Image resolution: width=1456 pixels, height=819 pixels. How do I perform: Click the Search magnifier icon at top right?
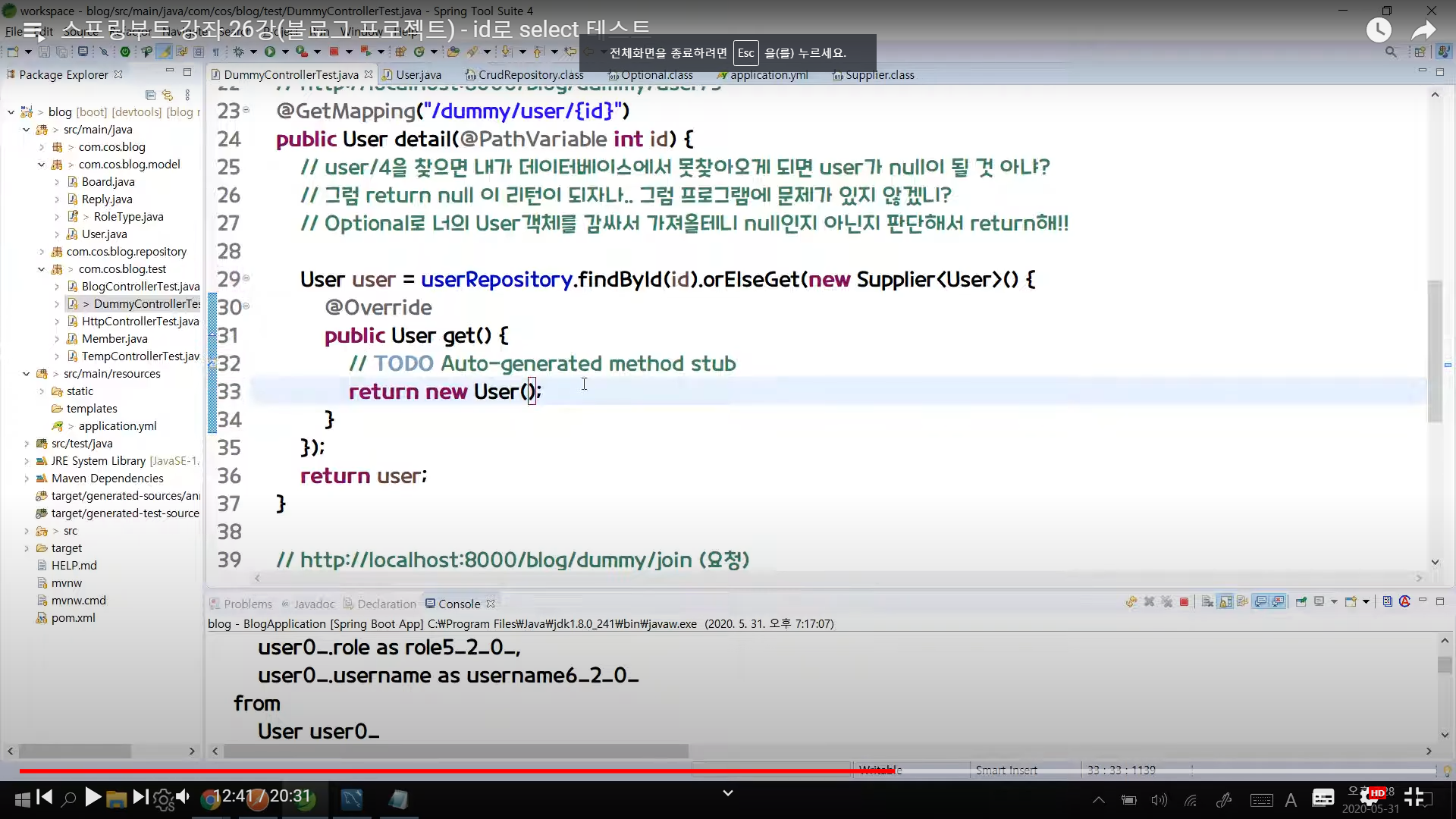1391,52
